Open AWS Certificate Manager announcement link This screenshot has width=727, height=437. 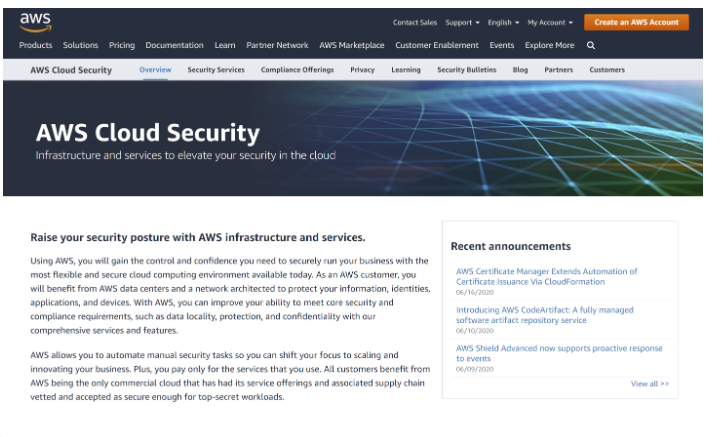(x=547, y=277)
